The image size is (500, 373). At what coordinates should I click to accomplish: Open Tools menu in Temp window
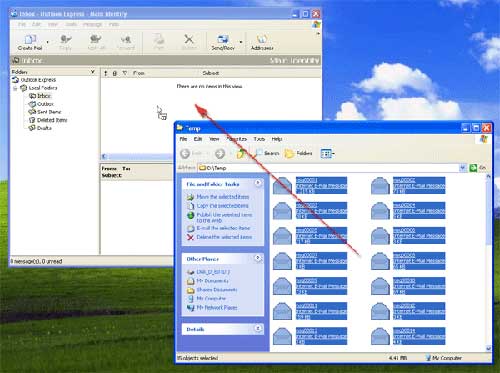click(259, 139)
